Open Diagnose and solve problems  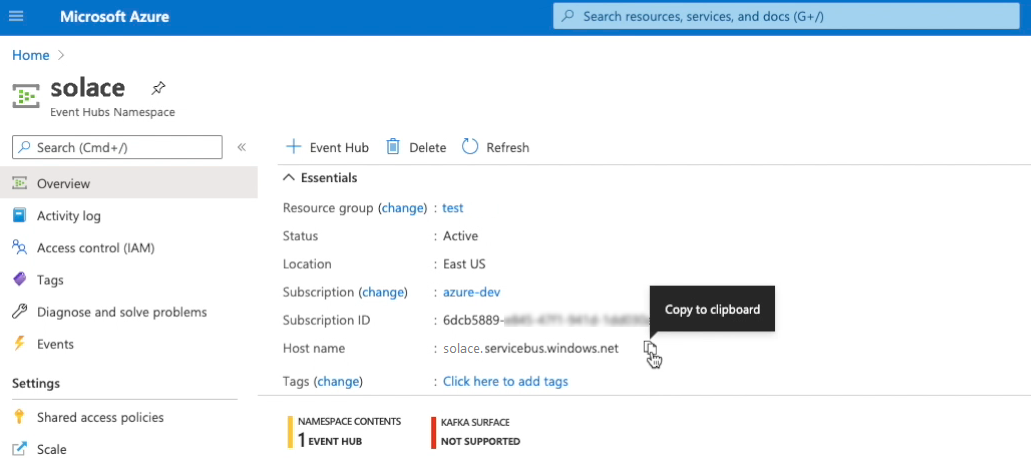[121, 312]
